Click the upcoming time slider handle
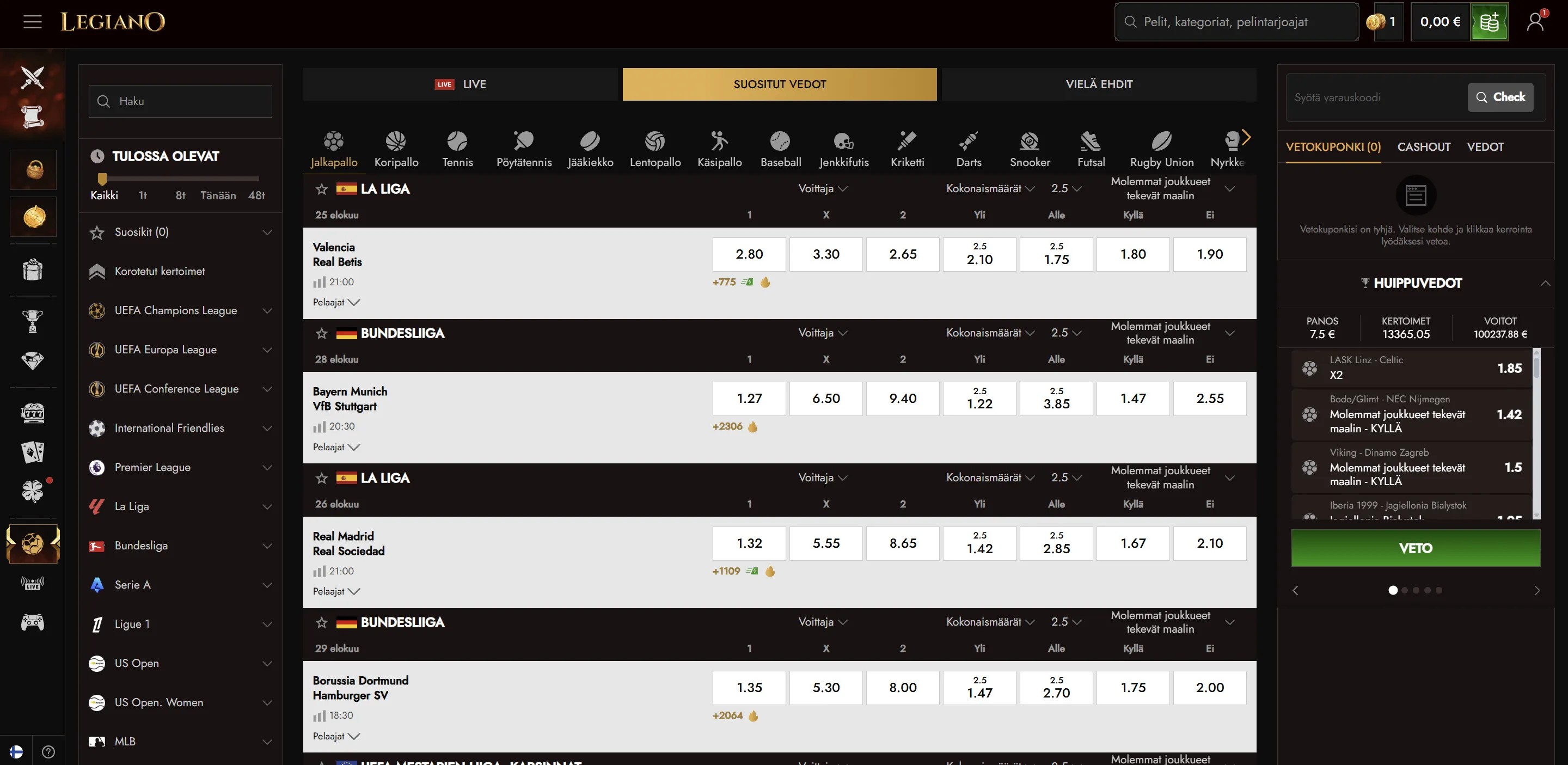 coord(102,179)
